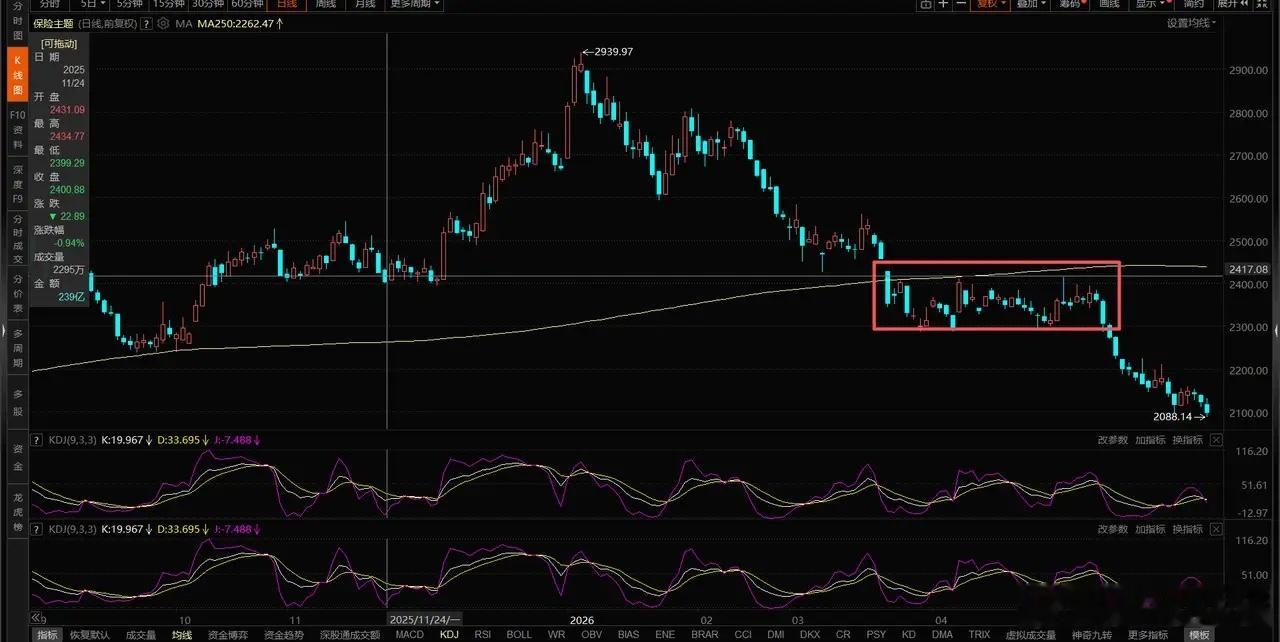
Task: Switch the chart to 周线 weekly period
Action: [x=325, y=4]
